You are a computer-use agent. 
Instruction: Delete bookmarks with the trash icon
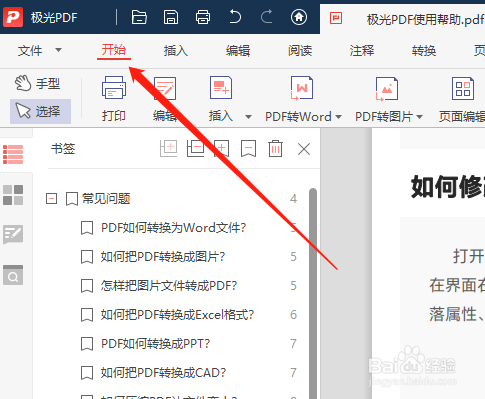[275, 148]
